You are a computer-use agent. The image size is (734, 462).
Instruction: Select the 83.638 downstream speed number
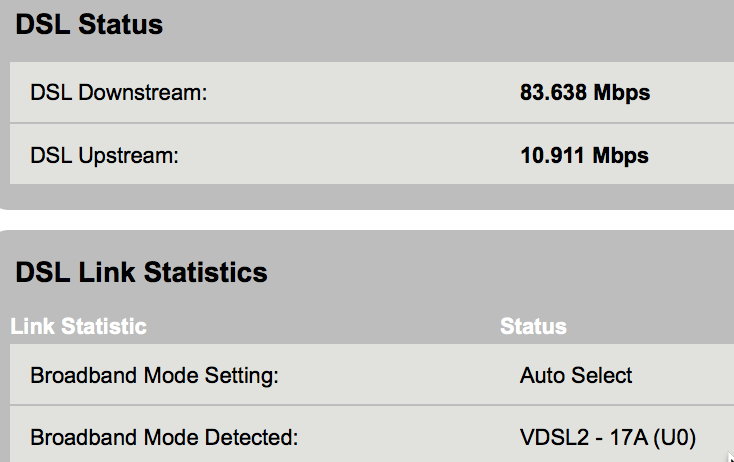click(554, 94)
